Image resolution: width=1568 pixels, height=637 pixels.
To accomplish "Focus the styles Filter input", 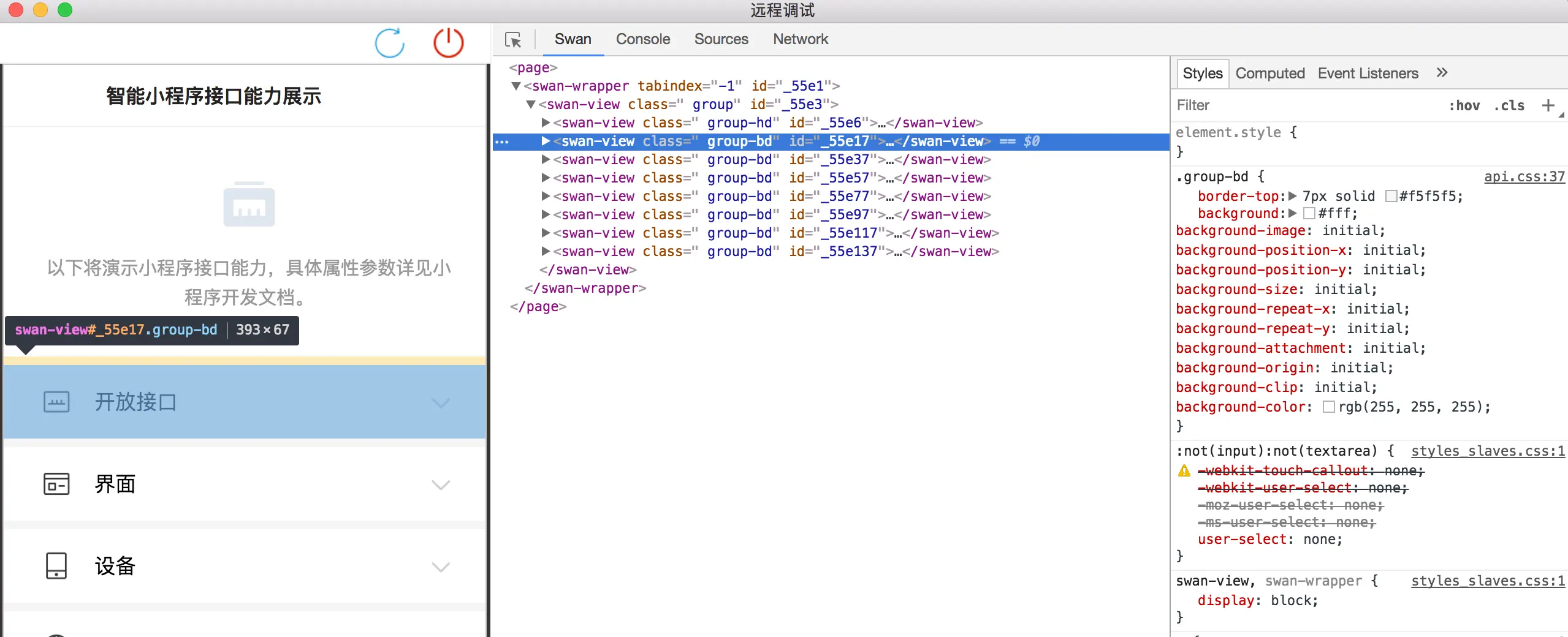I will pos(1306,105).
